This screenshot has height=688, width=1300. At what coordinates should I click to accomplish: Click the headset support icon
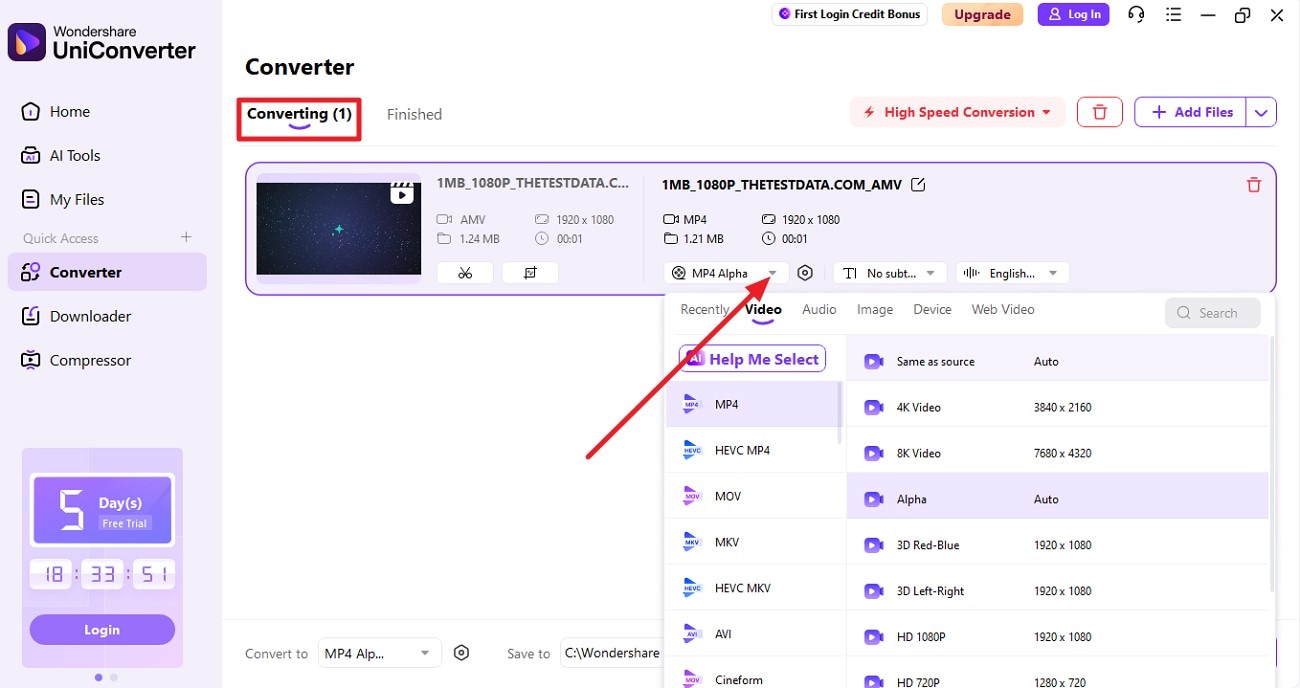[1136, 15]
